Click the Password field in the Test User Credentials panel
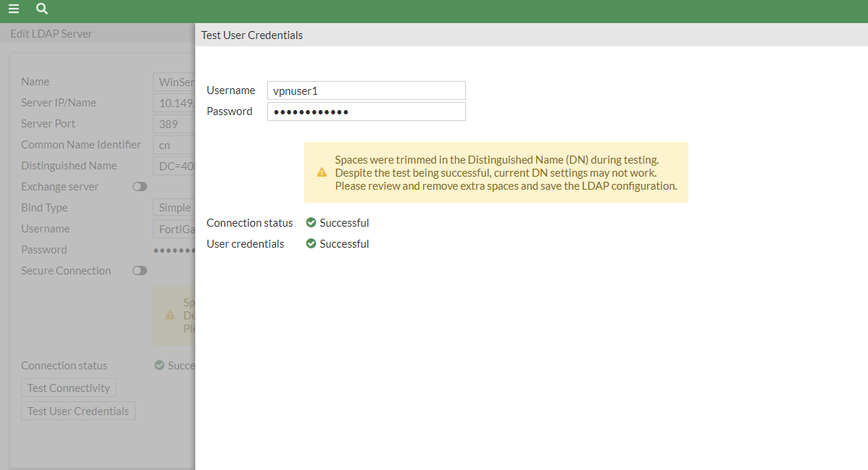 366,112
